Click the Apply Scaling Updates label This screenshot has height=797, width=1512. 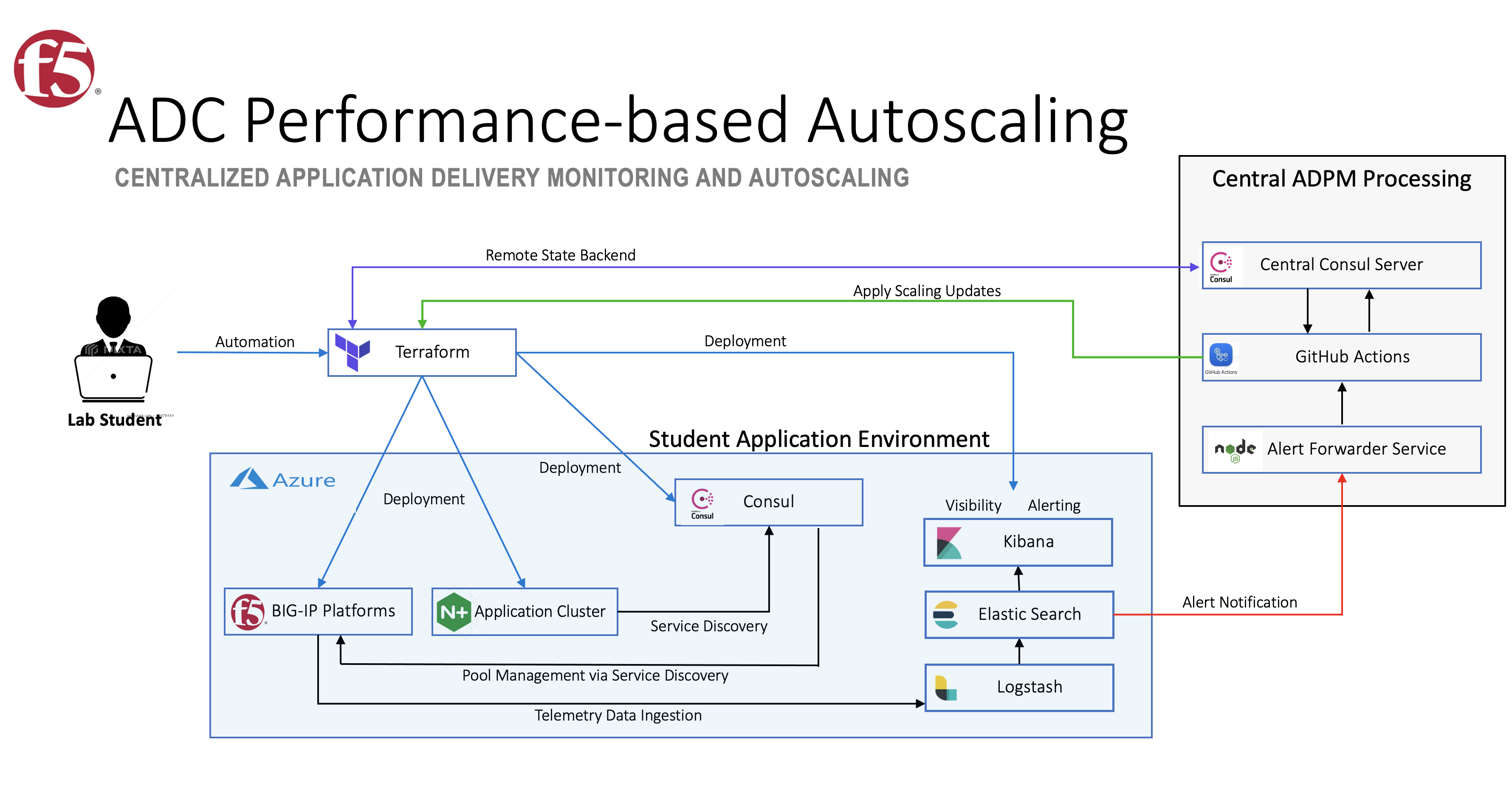point(926,291)
